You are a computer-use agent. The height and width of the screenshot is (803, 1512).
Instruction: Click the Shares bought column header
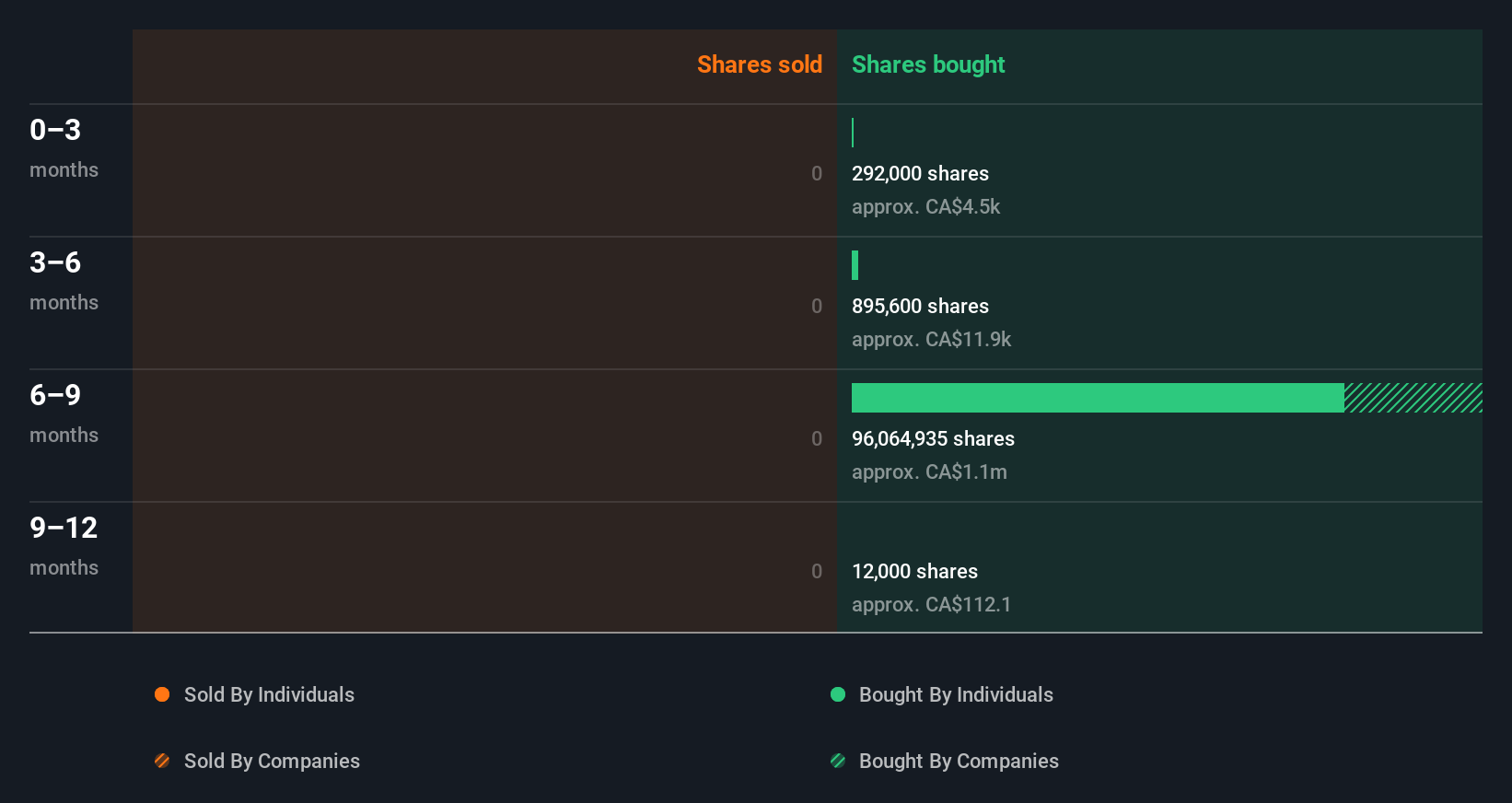pyautogui.click(x=928, y=64)
